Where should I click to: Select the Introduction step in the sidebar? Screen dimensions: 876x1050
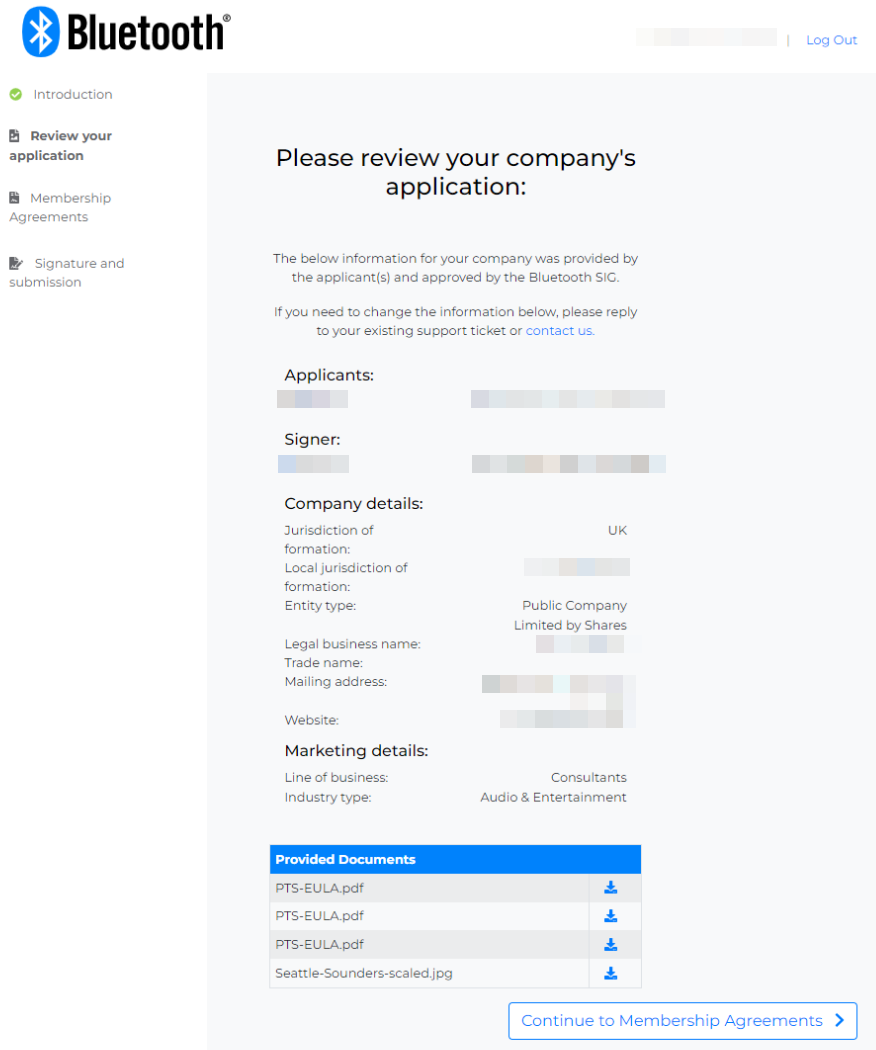tap(72, 94)
